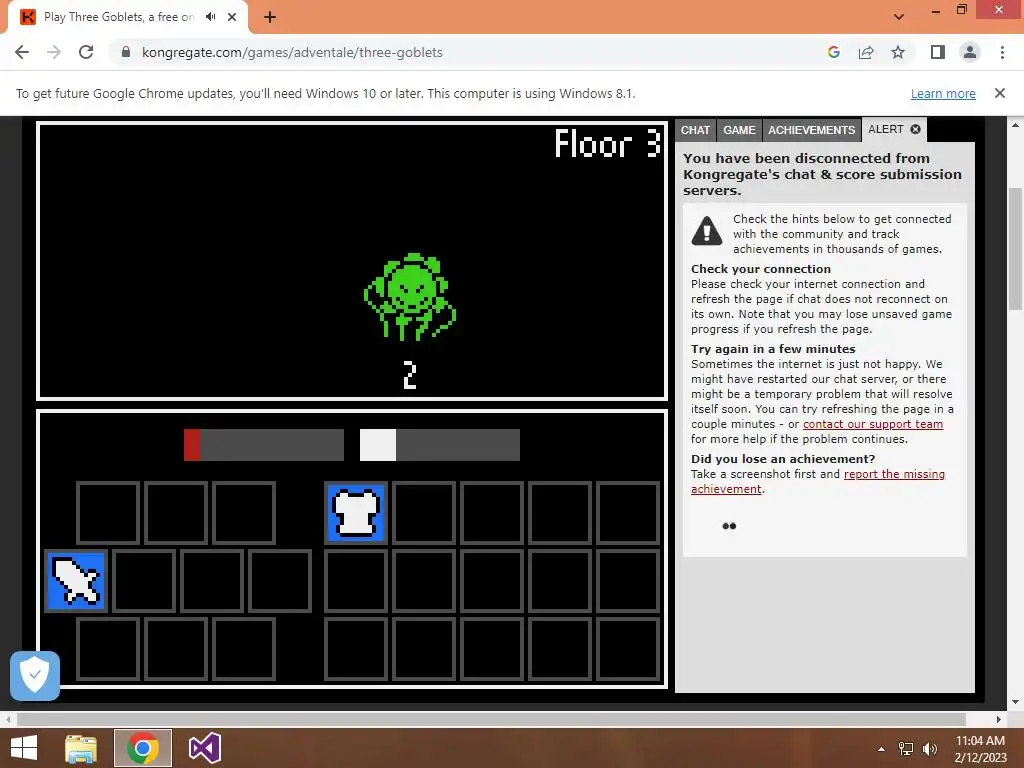This screenshot has height=768, width=1024.
Task: Open the Chrome profile avatar
Action: tap(970, 52)
